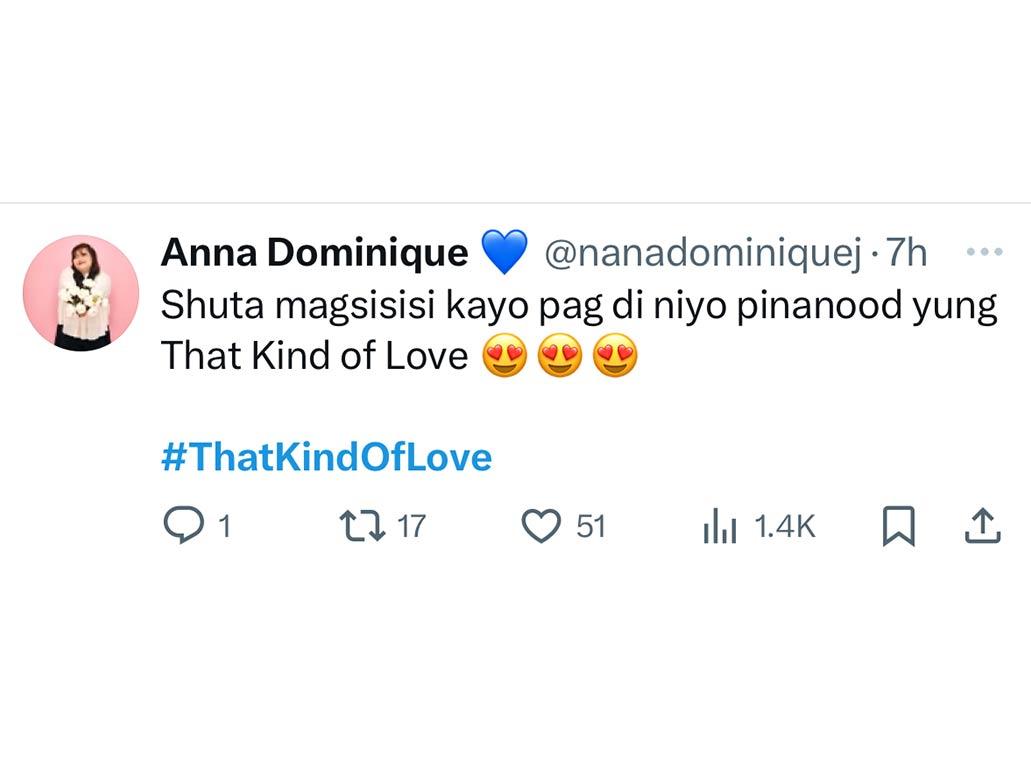The width and height of the screenshot is (1031, 773).
Task: View analytics for this tweet
Action: click(720, 525)
